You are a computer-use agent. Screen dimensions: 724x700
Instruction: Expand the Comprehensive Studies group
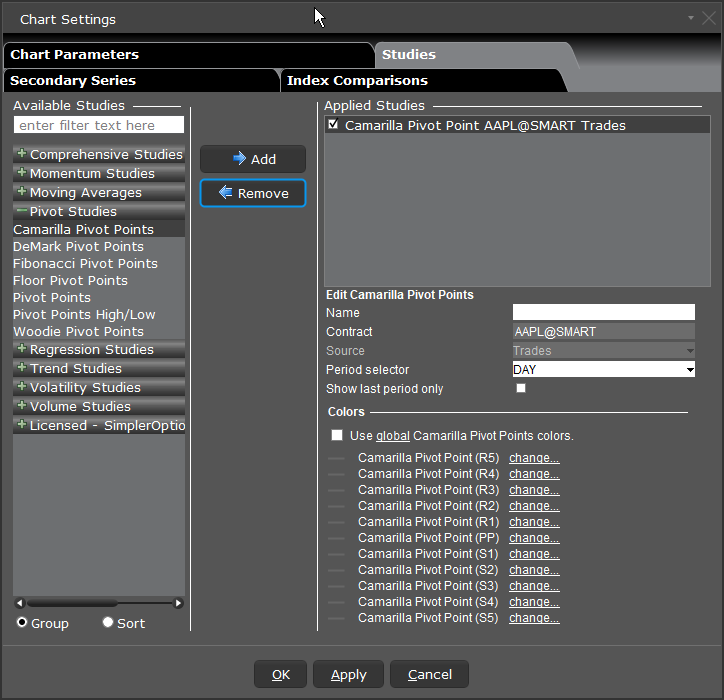tap(99, 154)
